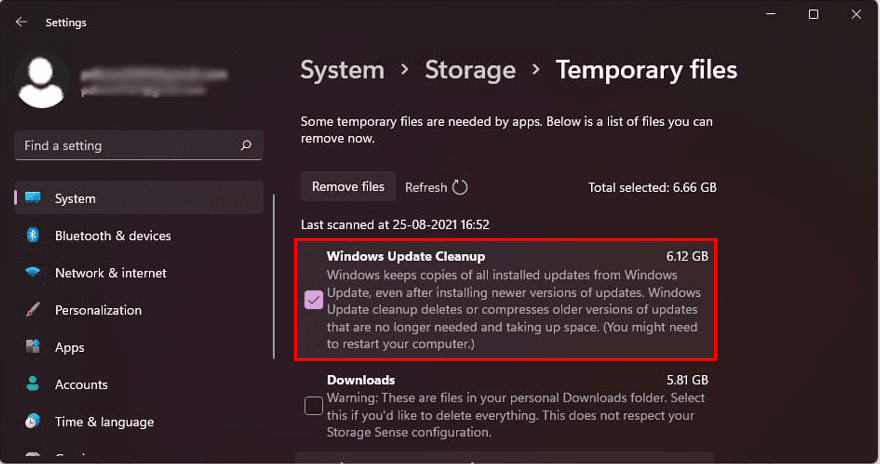The width and height of the screenshot is (880, 464).
Task: Go to Storage breadcrumb page
Action: click(x=470, y=70)
